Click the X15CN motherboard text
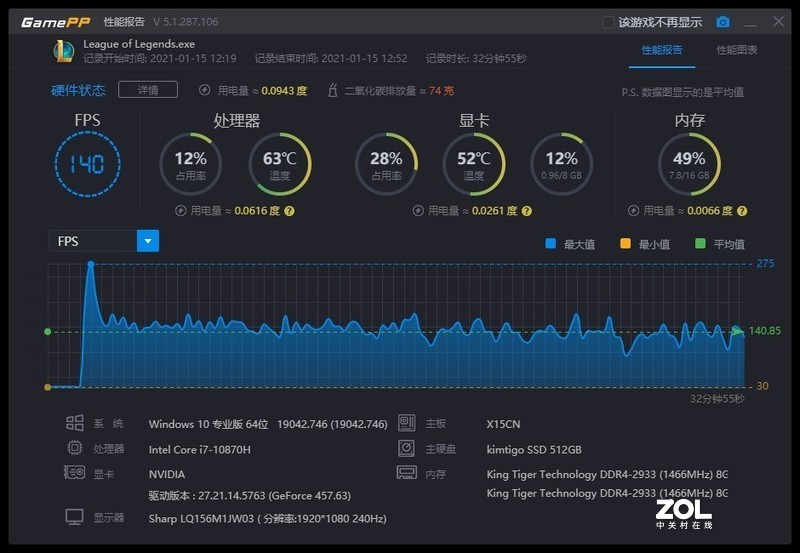 [503, 424]
